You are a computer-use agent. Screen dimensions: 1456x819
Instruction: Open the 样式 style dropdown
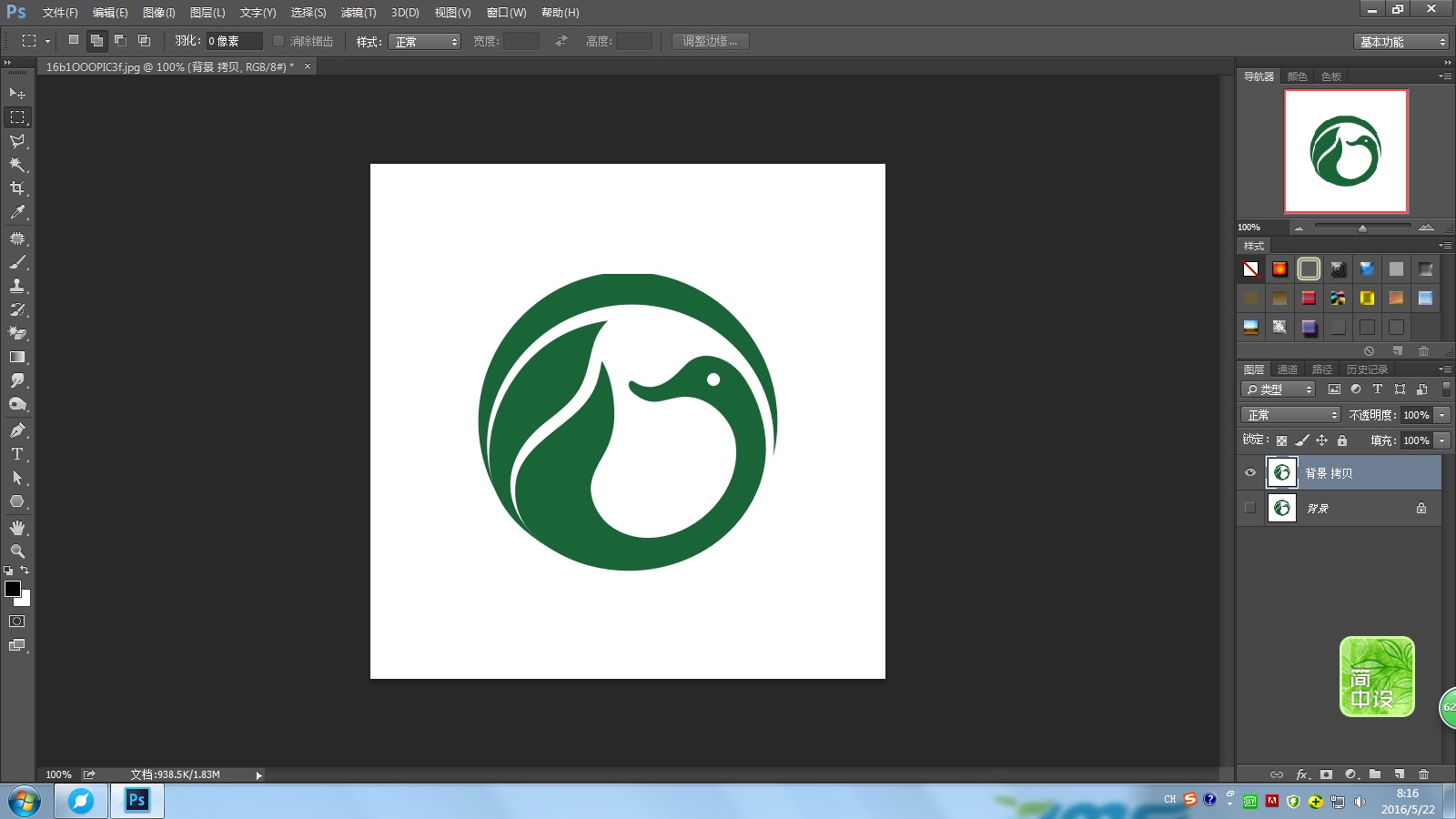pyautogui.click(x=424, y=42)
